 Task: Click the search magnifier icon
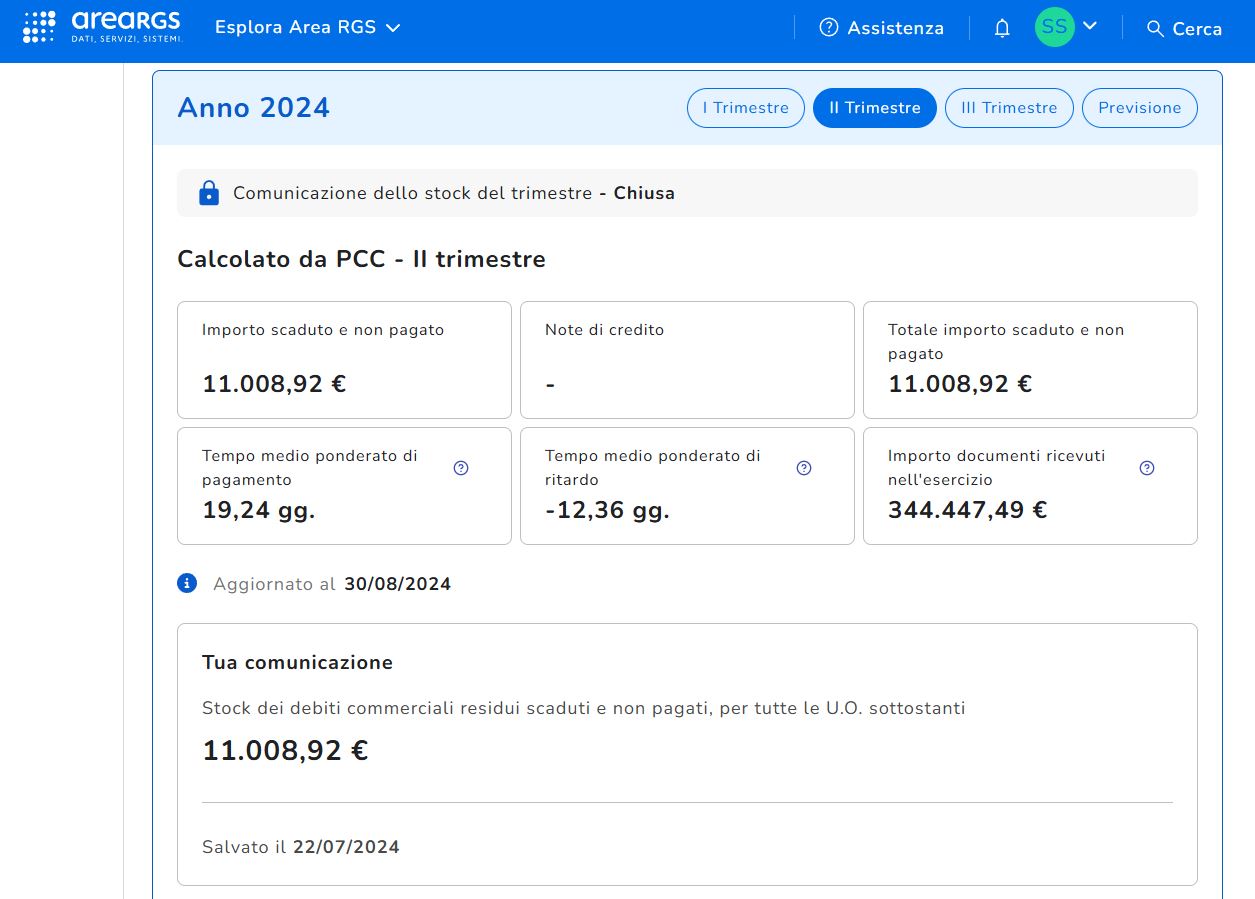tap(1155, 28)
